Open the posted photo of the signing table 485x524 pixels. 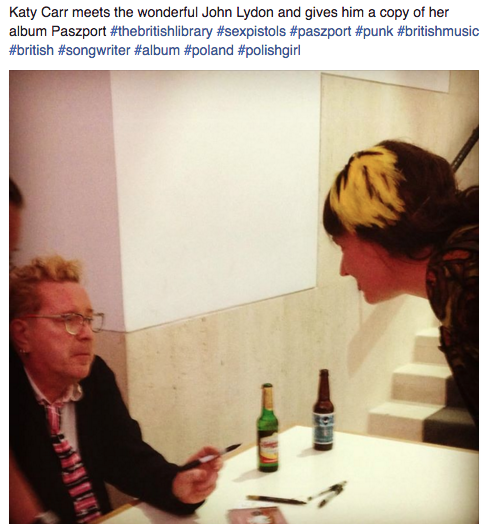point(244,297)
